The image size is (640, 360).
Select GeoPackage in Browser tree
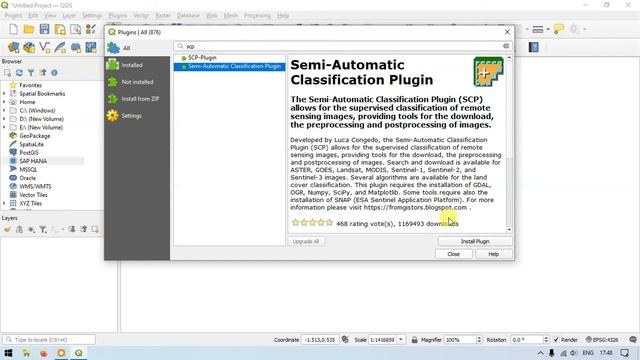(35, 136)
